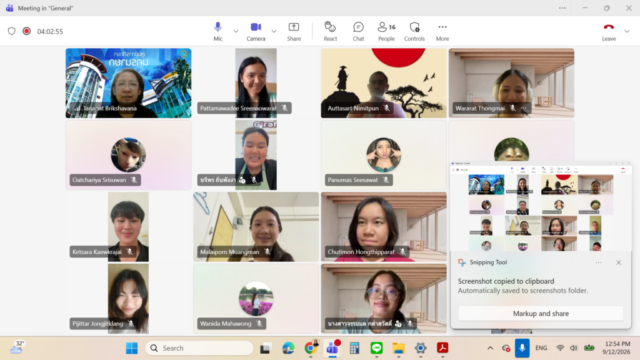This screenshot has height=360, width=640.
Task: Select Panumas Seesawat's avatar tile
Action: (x=384, y=155)
